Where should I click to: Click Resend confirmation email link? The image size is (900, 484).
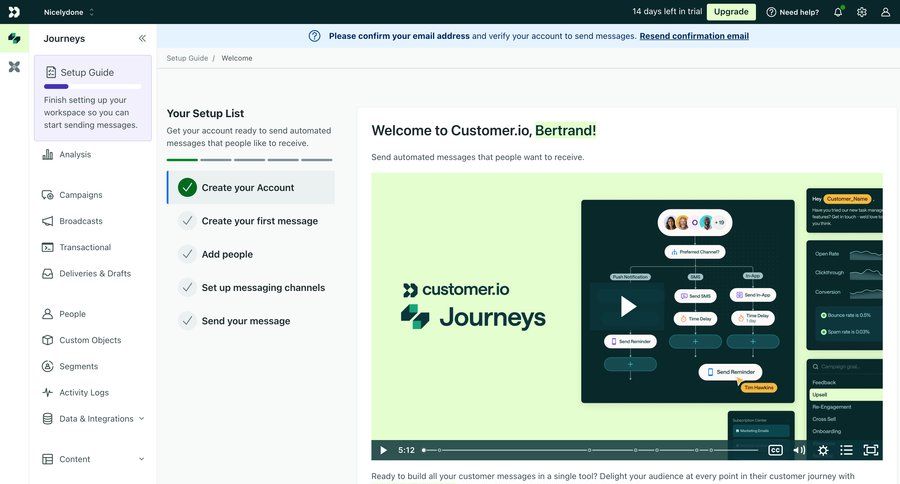click(x=694, y=36)
